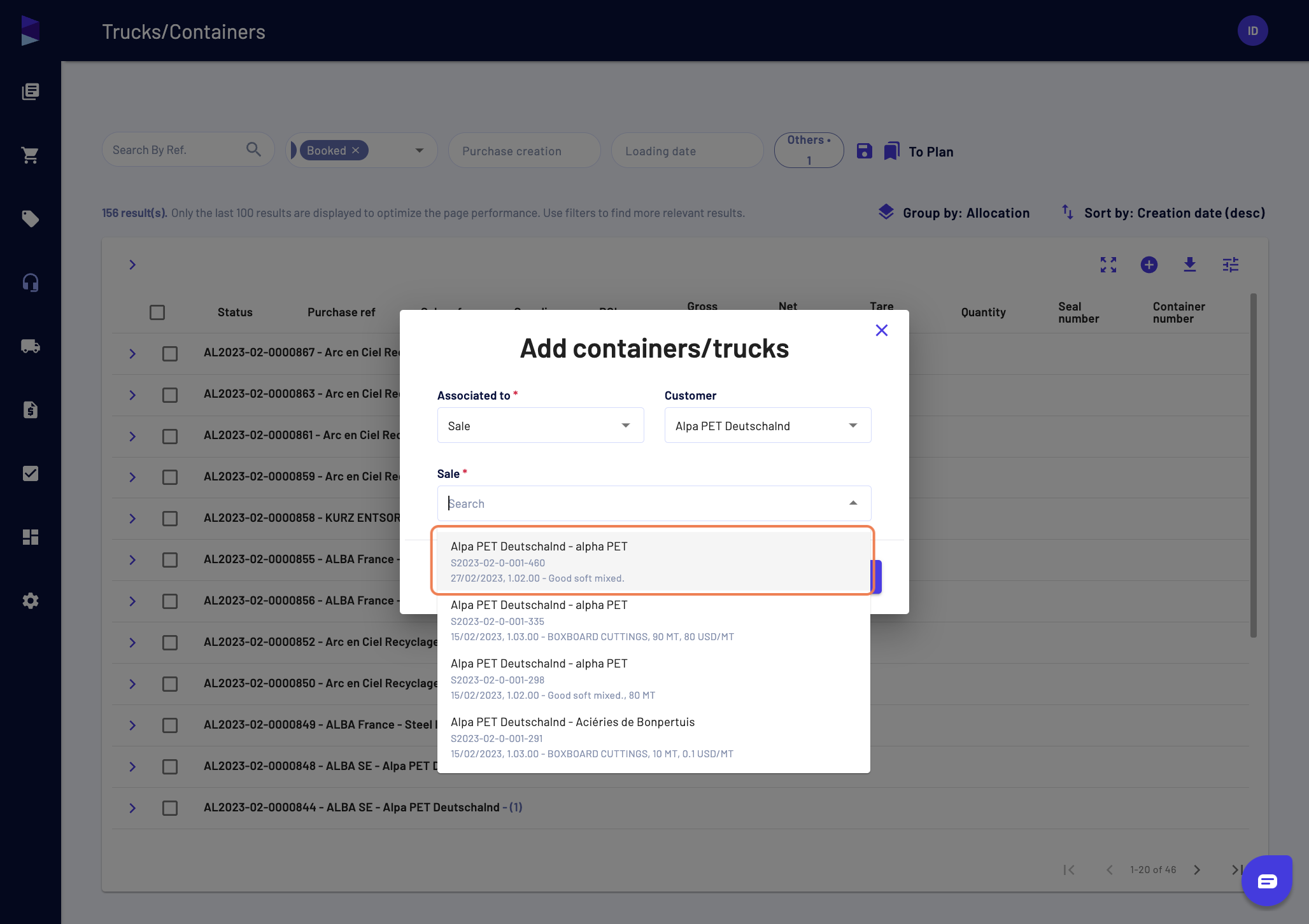Click the fullscreen expand table icon

1108,265
